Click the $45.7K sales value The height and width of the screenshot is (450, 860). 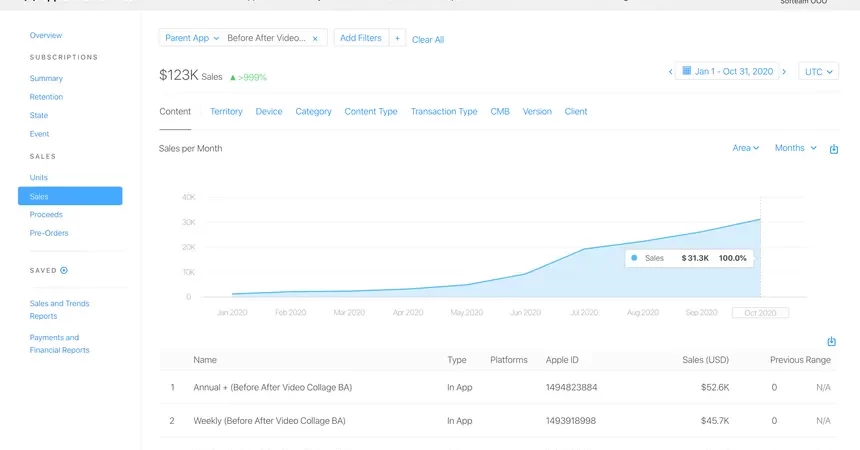tap(715, 421)
